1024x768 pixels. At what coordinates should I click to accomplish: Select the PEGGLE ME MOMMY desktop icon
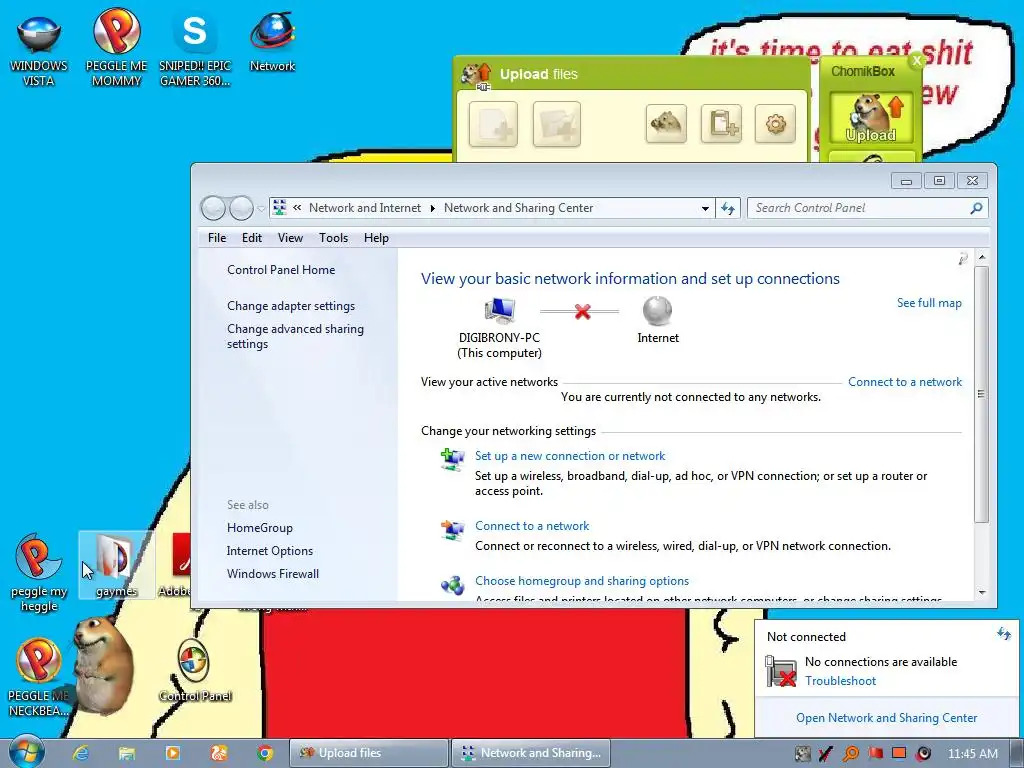116,49
